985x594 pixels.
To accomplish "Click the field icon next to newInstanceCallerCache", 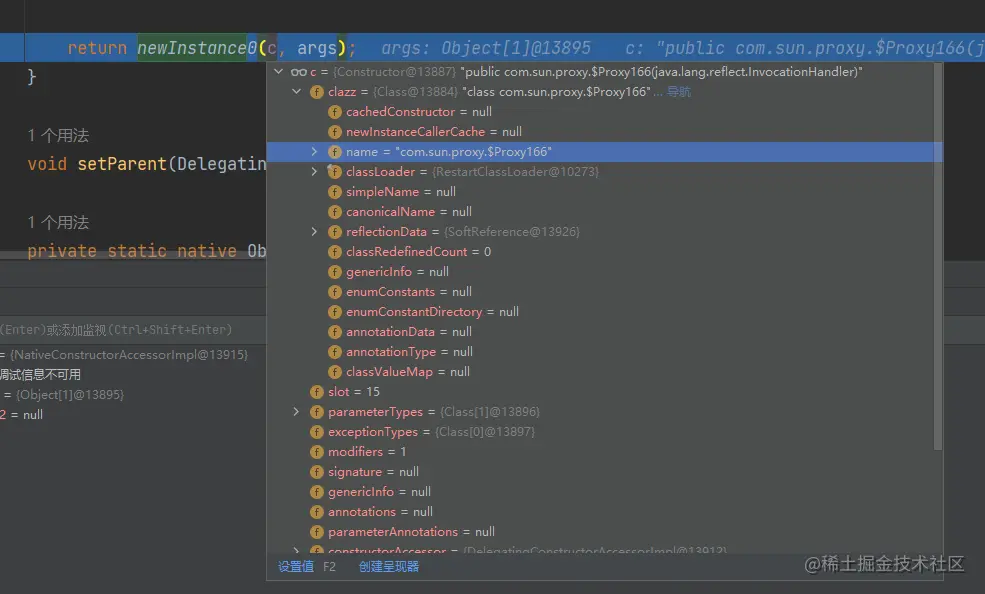I will pyautogui.click(x=335, y=132).
